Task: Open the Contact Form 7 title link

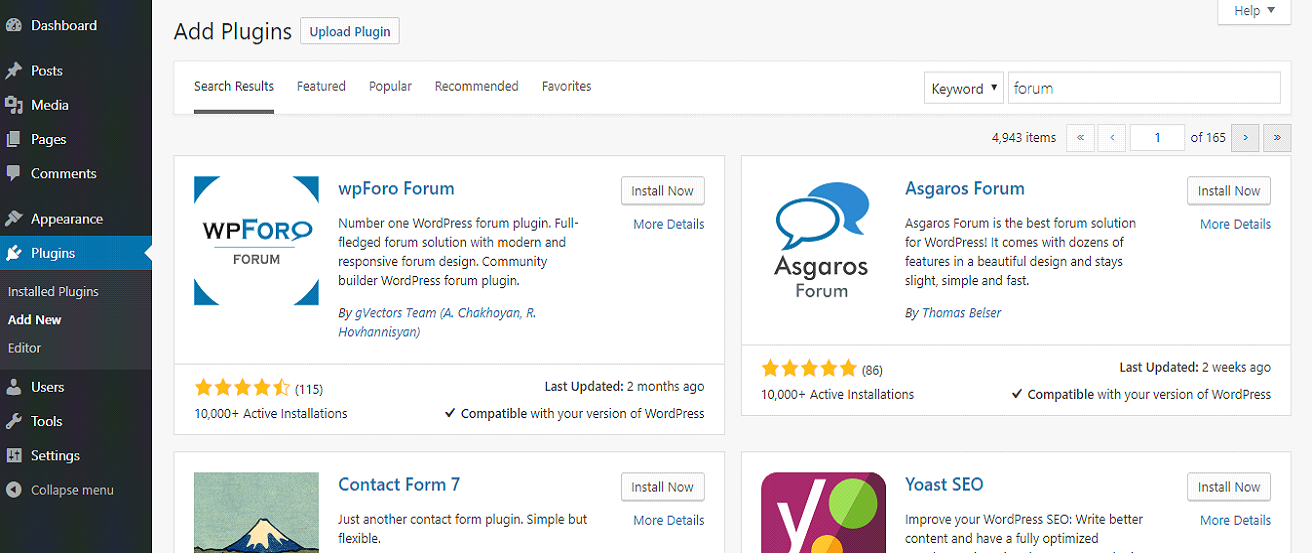Action: pos(399,484)
